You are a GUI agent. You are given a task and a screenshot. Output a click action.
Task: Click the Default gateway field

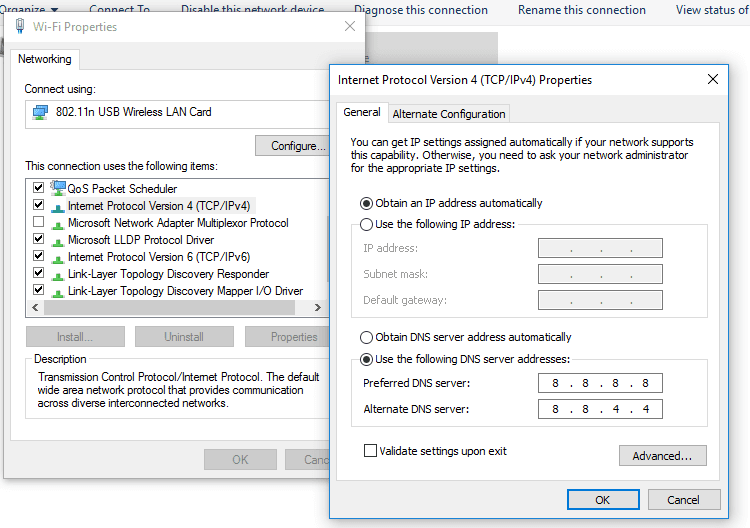coord(600,300)
